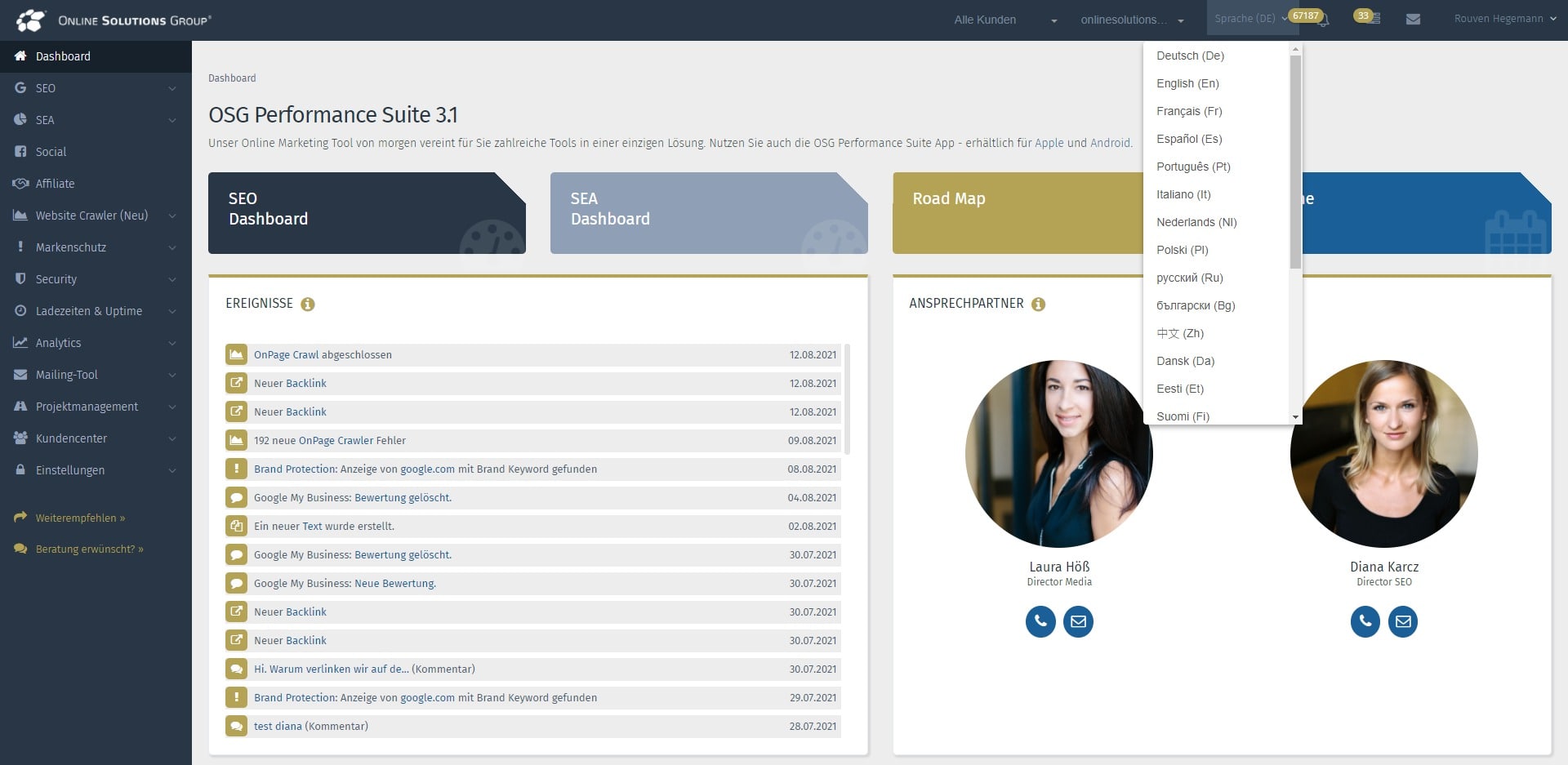Click the shield icon beside Security
Image resolution: width=1568 pixels, height=765 pixels.
[x=20, y=278]
